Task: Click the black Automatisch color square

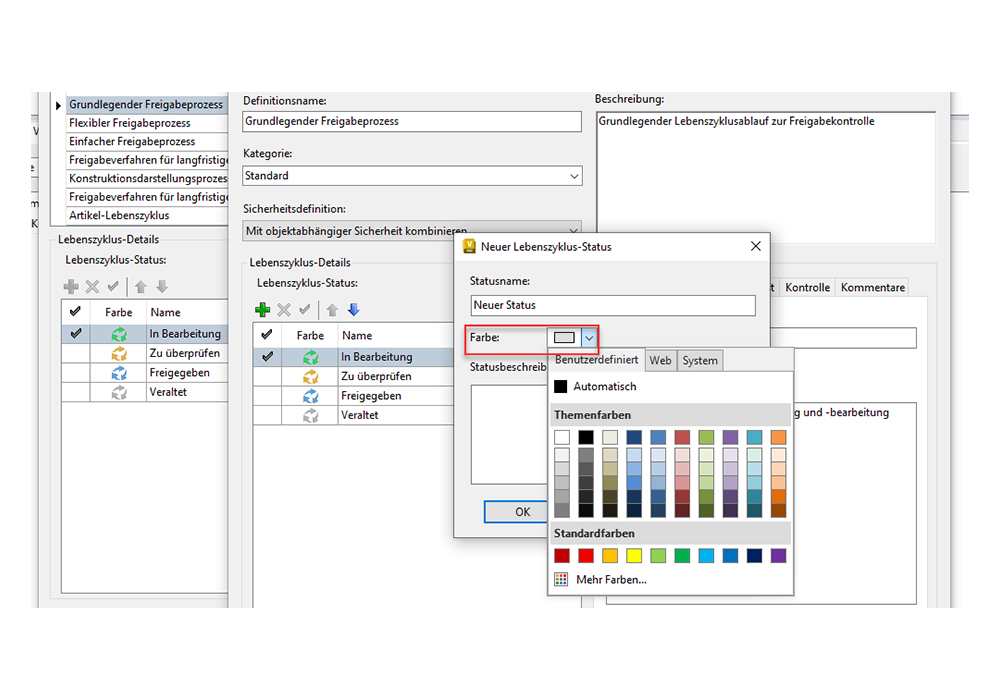Action: tap(561, 386)
